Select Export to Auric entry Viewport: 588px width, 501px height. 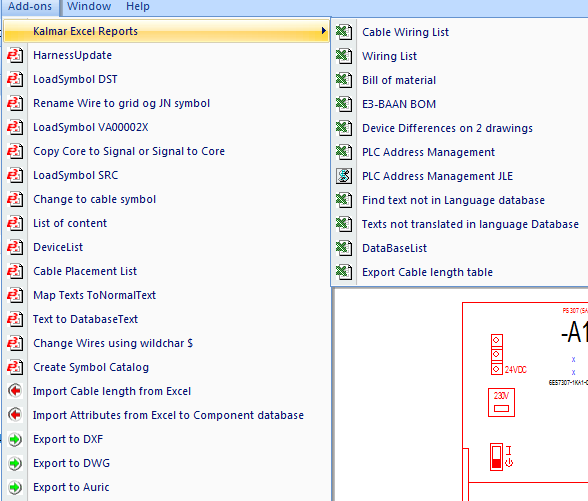click(x=166, y=488)
